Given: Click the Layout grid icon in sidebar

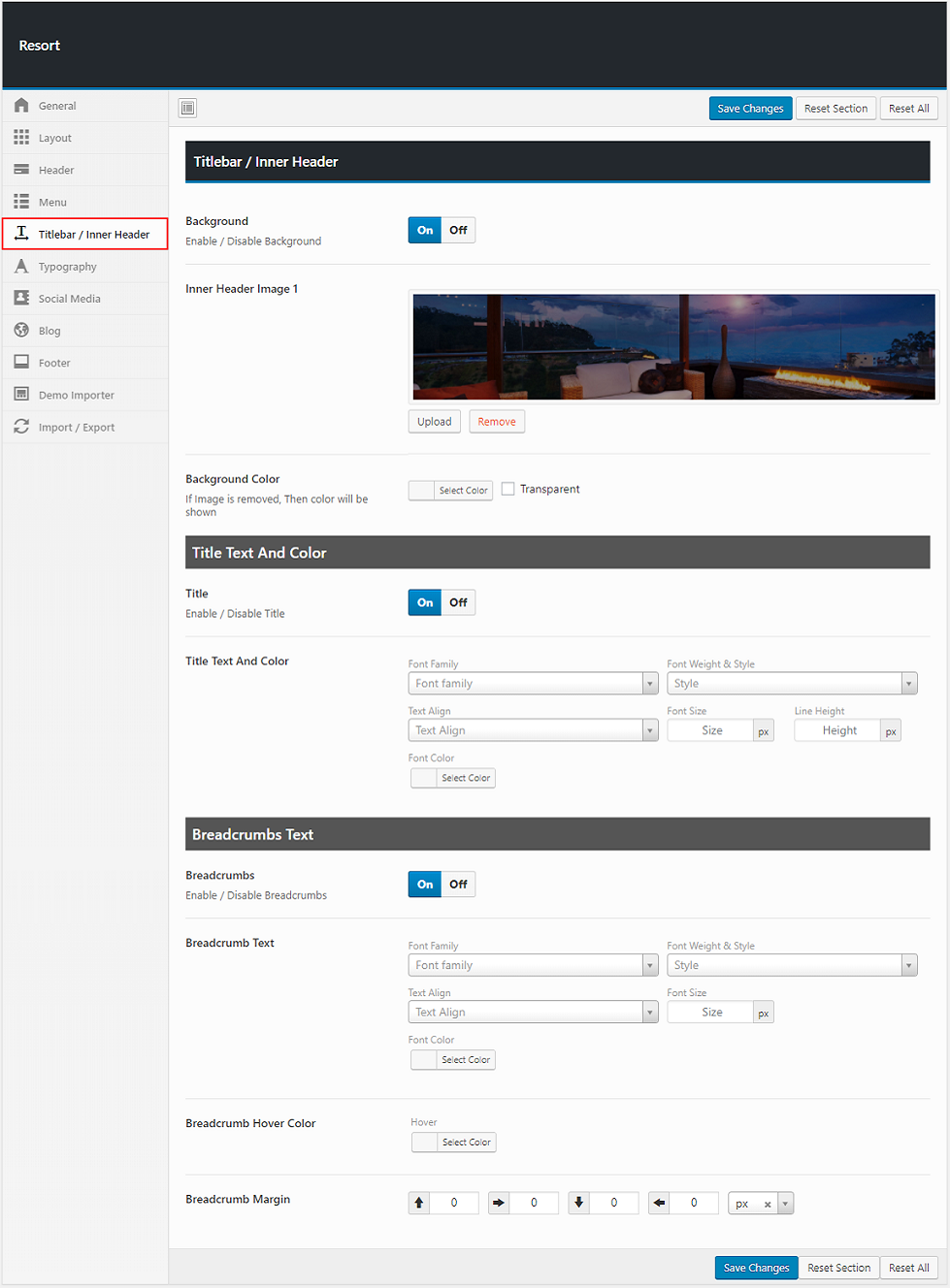Looking at the screenshot, I should click(x=21, y=138).
